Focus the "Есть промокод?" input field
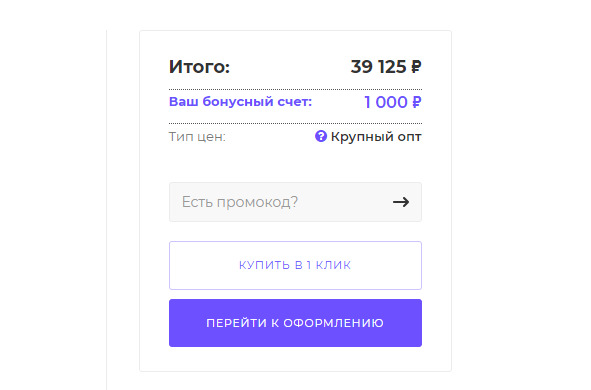This screenshot has width=591, height=390. 295,202
